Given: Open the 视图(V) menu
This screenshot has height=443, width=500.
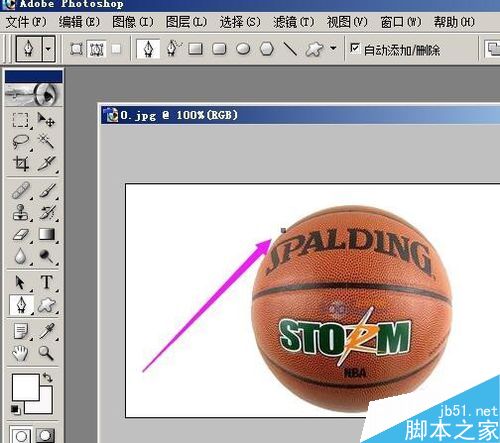Looking at the screenshot, I should (x=347, y=22).
